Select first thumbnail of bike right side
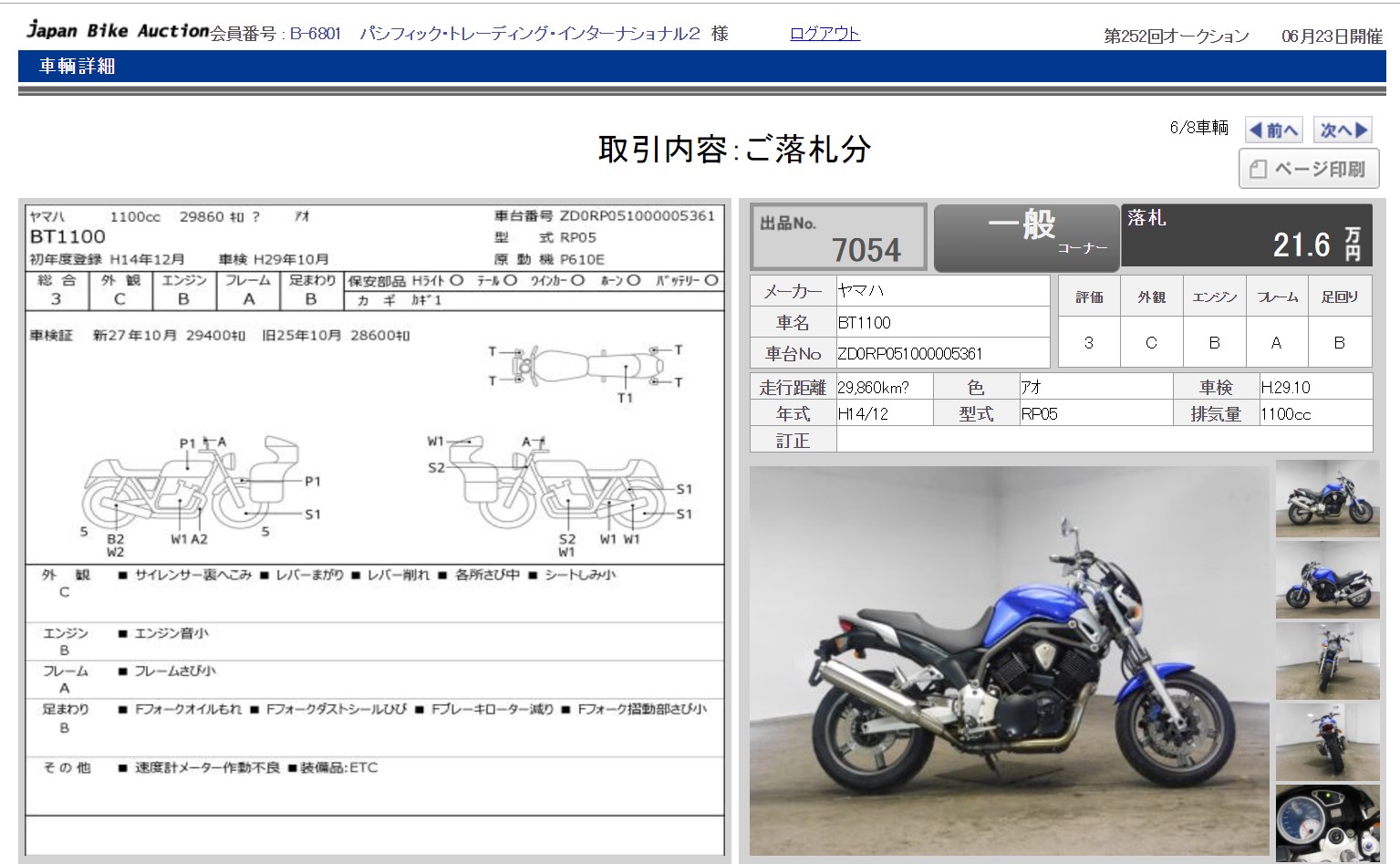 1327,498
